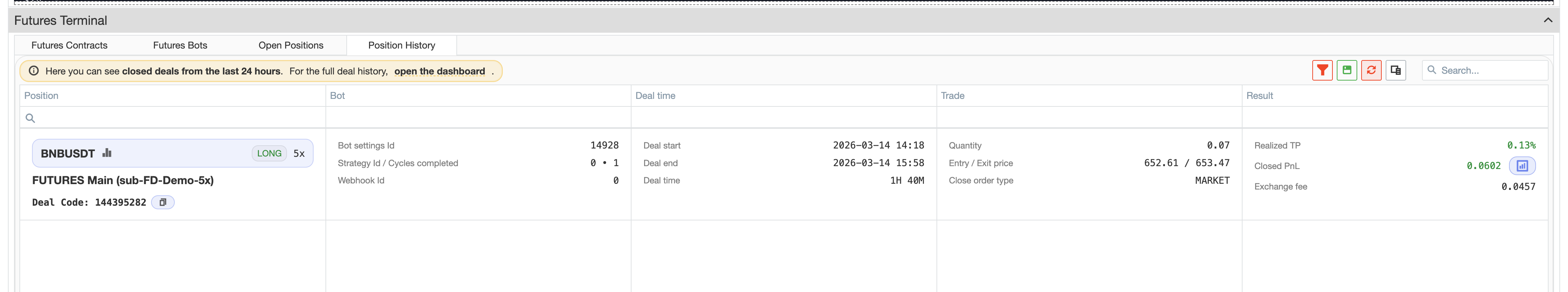Refresh the position history list

click(1371, 70)
